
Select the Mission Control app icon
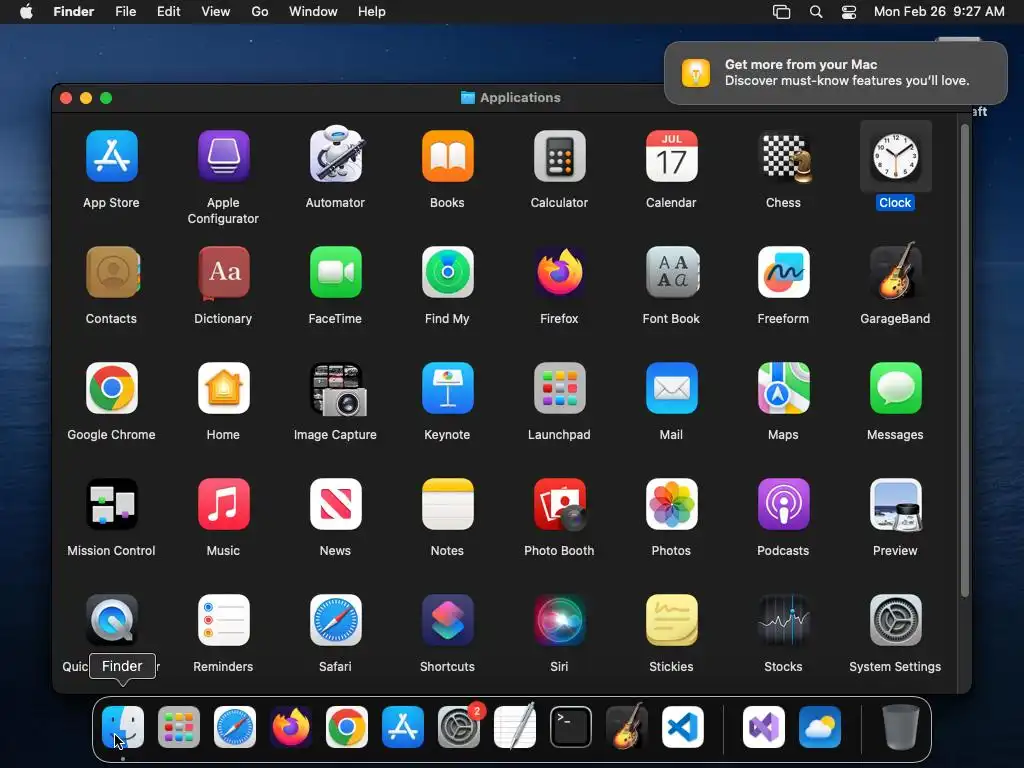coord(112,504)
